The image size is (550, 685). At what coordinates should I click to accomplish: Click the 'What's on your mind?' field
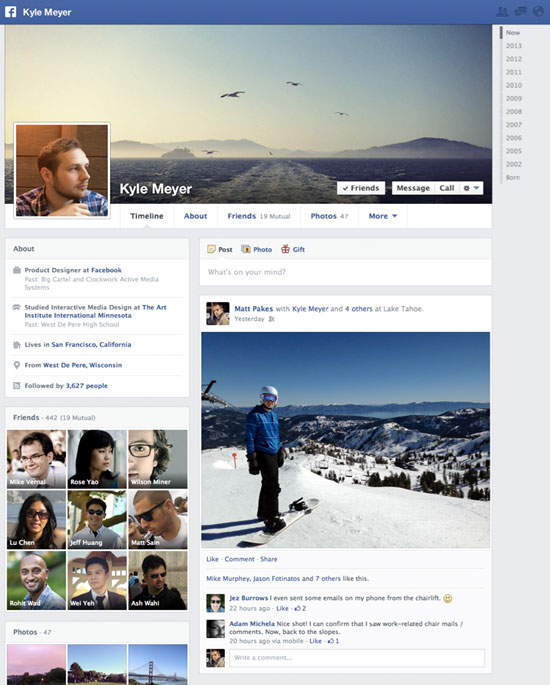point(345,272)
